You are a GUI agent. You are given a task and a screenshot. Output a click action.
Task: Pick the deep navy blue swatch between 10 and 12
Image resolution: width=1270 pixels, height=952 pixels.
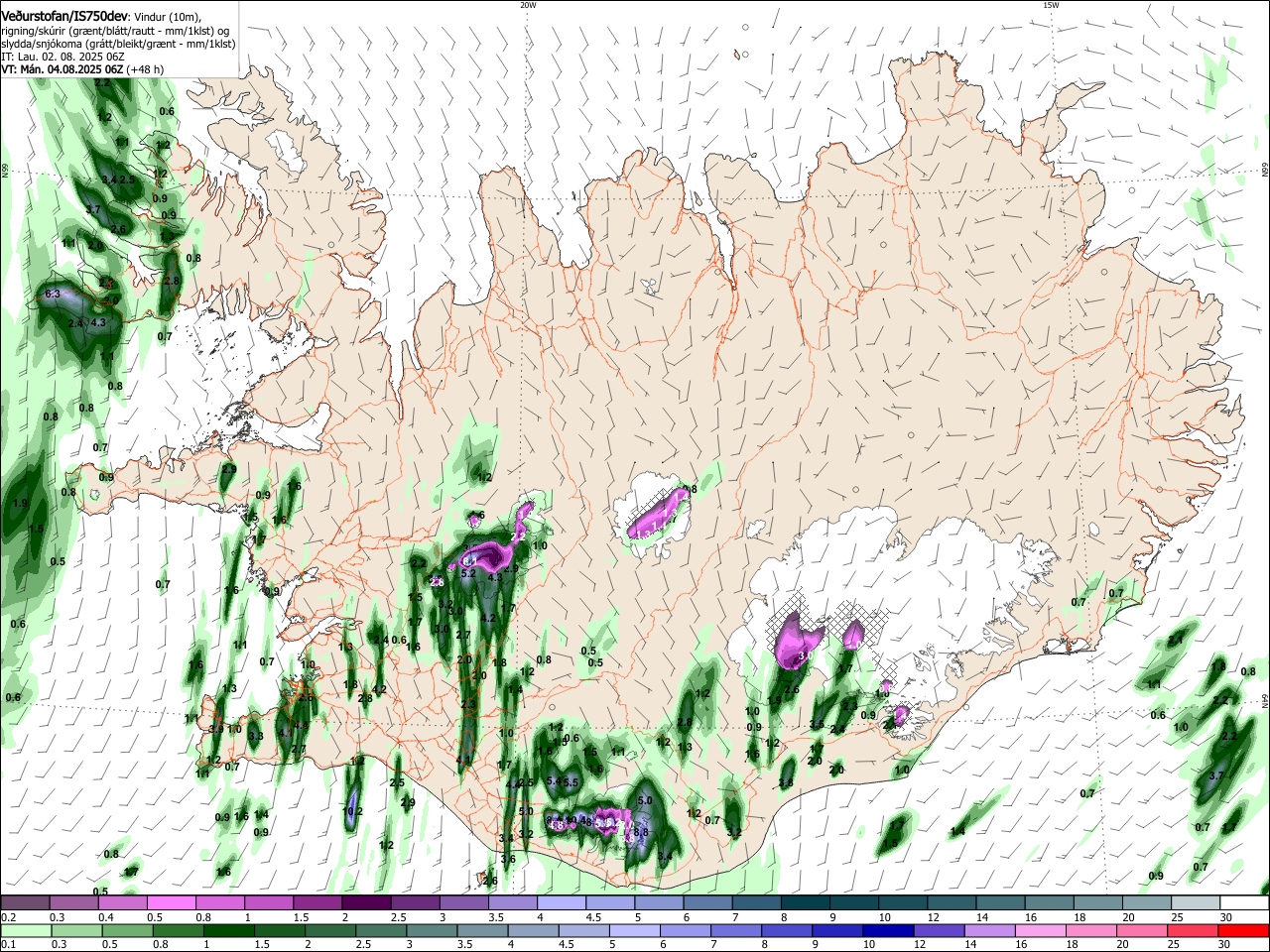point(888,930)
